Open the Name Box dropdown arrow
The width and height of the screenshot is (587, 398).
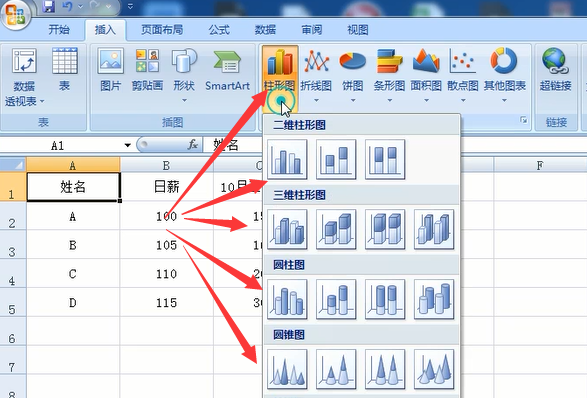tap(128, 145)
